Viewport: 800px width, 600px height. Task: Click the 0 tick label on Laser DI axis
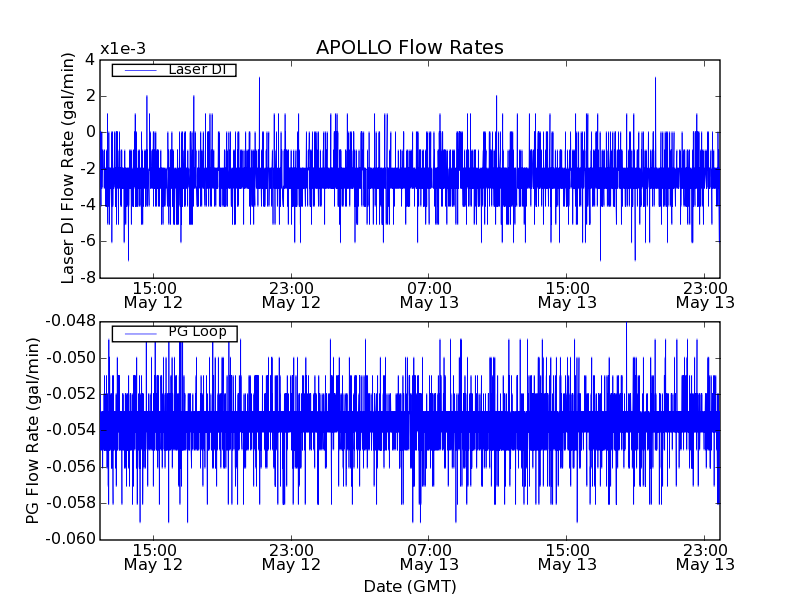click(x=90, y=132)
